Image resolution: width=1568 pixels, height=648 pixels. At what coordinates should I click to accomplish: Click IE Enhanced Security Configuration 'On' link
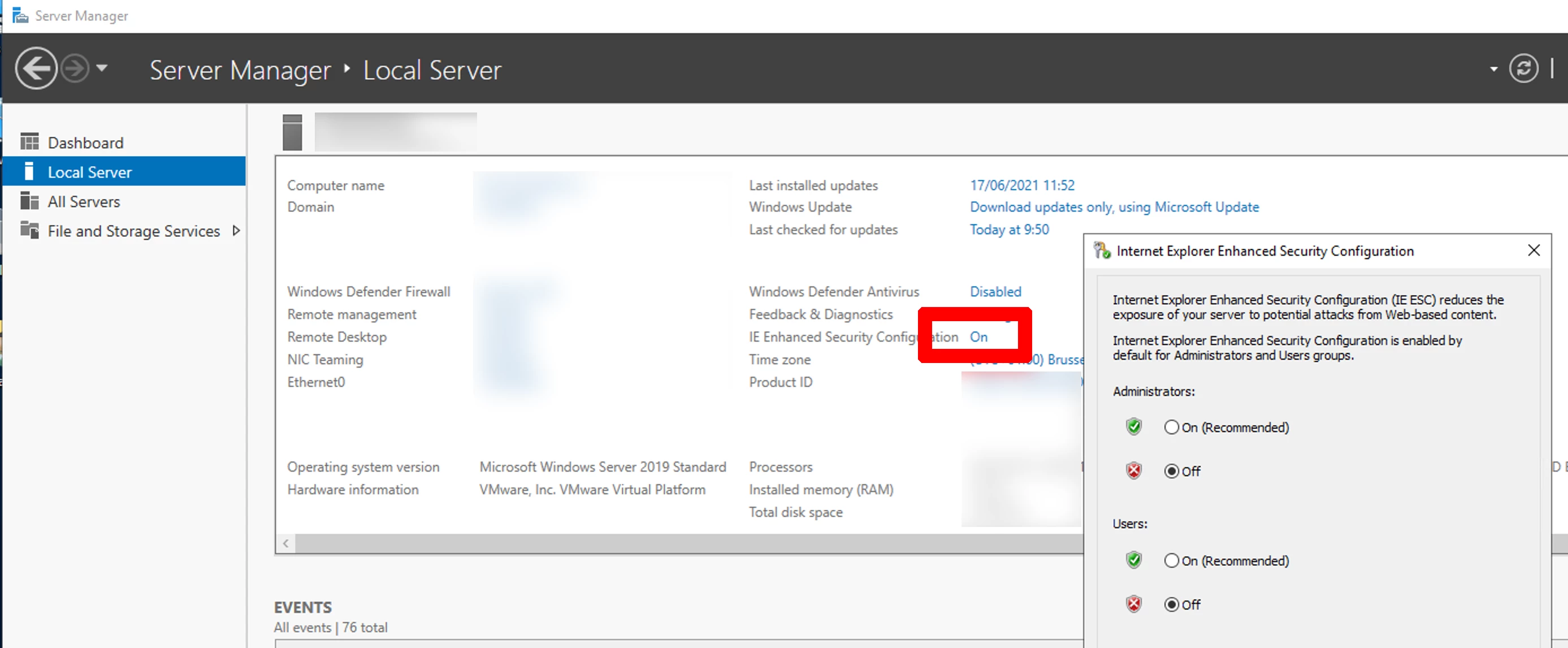point(978,337)
